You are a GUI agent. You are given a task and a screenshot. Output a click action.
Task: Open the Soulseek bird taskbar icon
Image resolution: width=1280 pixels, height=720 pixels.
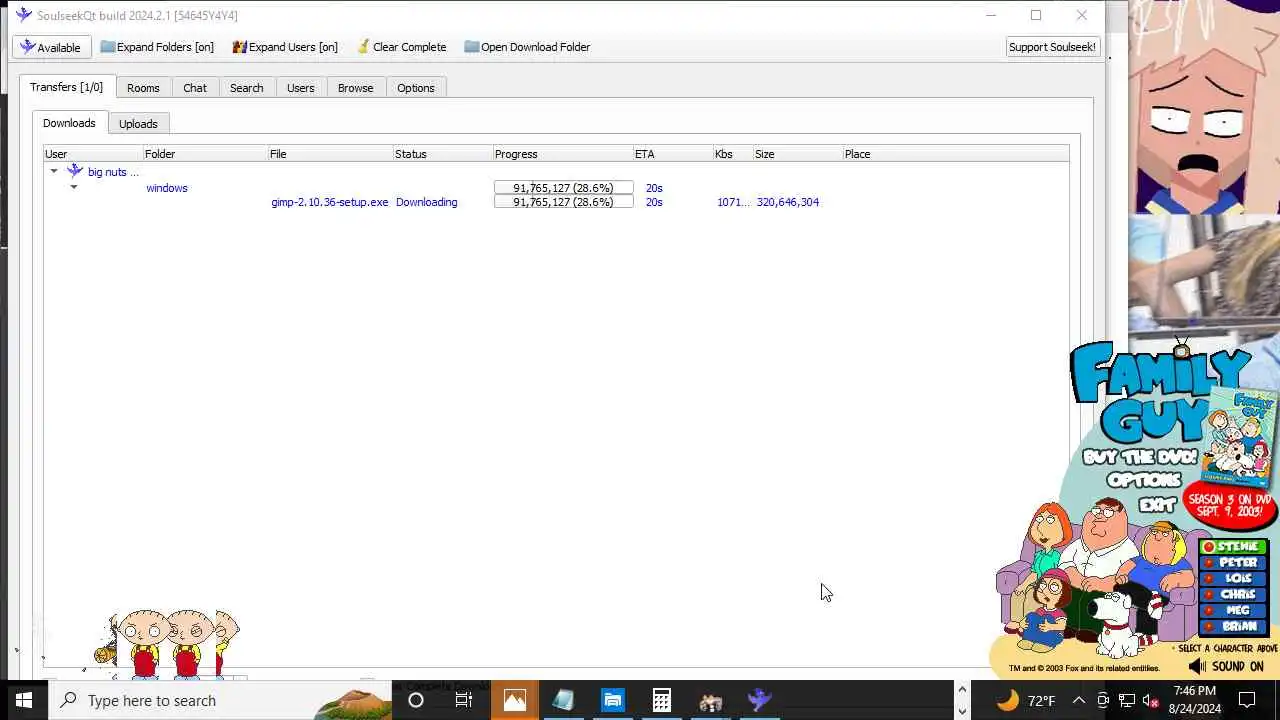point(760,700)
